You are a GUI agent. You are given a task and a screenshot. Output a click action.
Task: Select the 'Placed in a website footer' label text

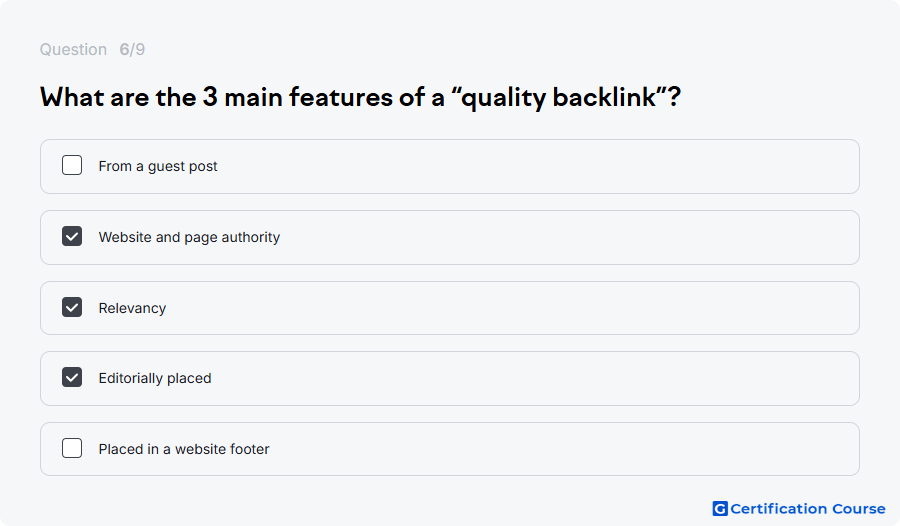click(x=184, y=449)
